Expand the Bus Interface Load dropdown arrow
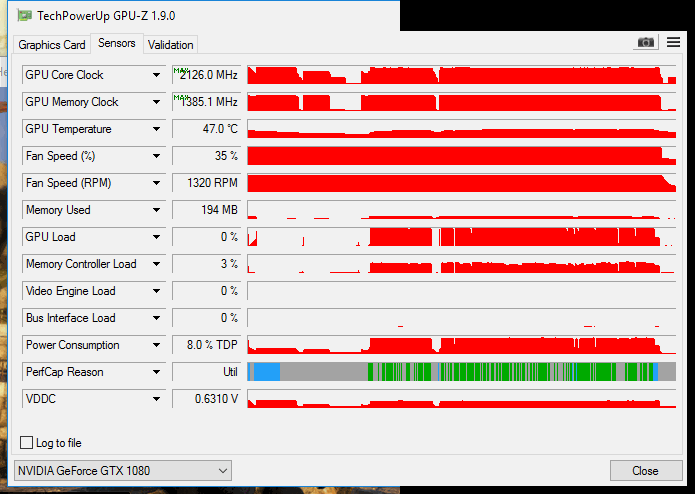This screenshot has width=695, height=494. pos(156,318)
